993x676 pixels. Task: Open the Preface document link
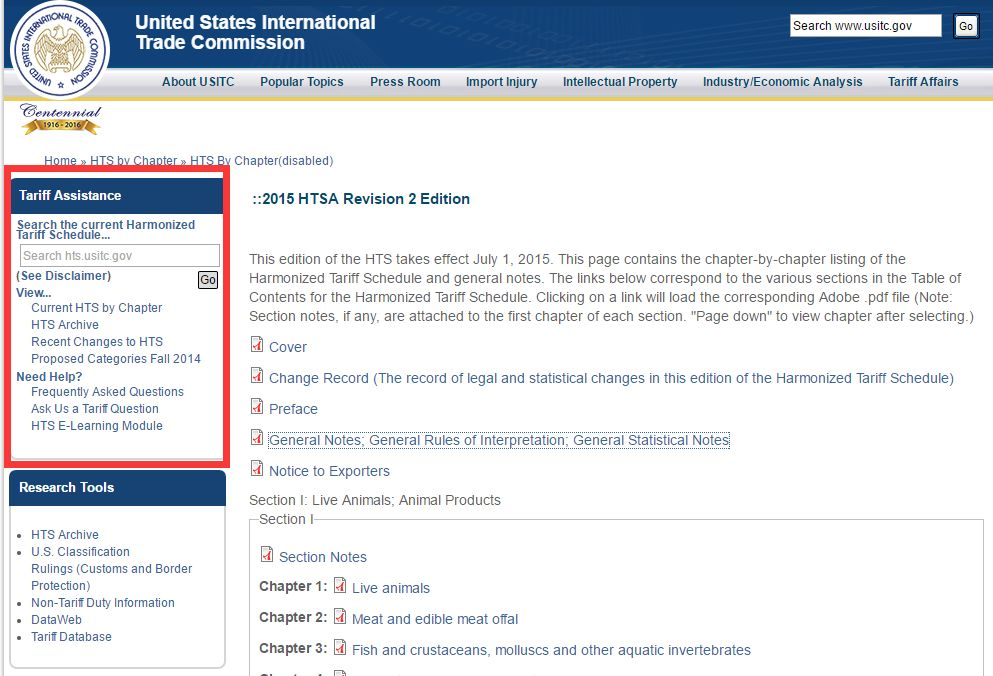293,409
